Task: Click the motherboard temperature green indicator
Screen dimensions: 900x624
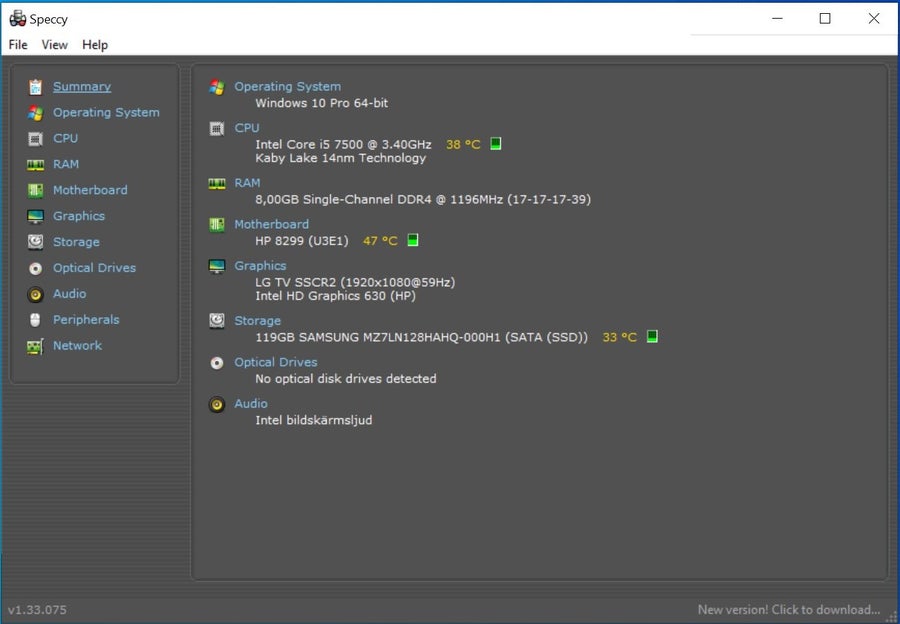Action: pyautogui.click(x=413, y=240)
